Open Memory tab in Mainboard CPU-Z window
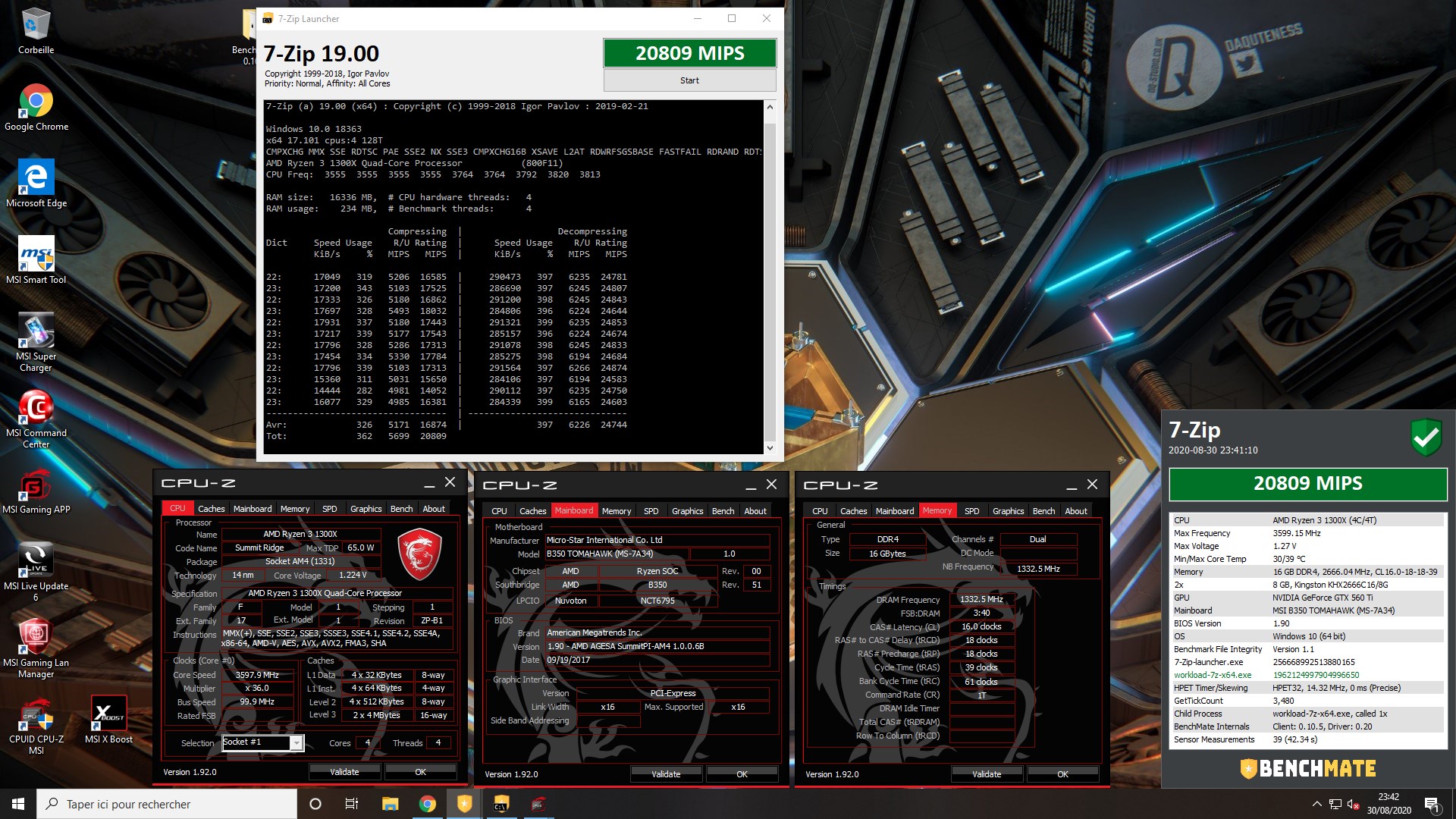The image size is (1456, 819). pos(616,511)
